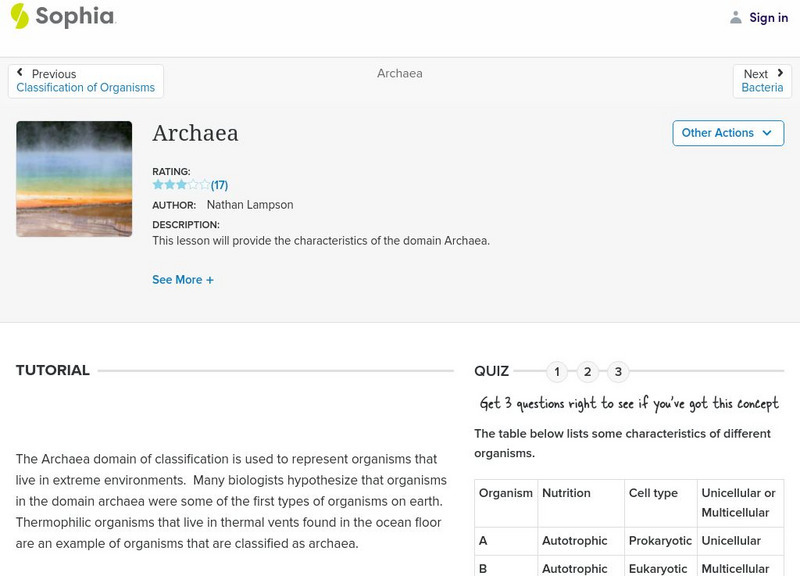Open the Sign in link

pos(768,17)
